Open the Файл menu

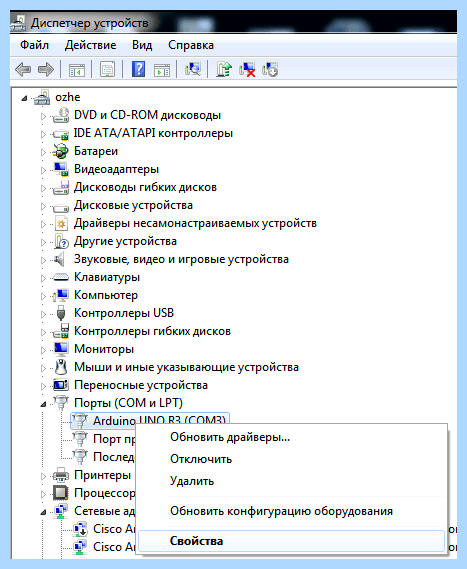coord(34,45)
